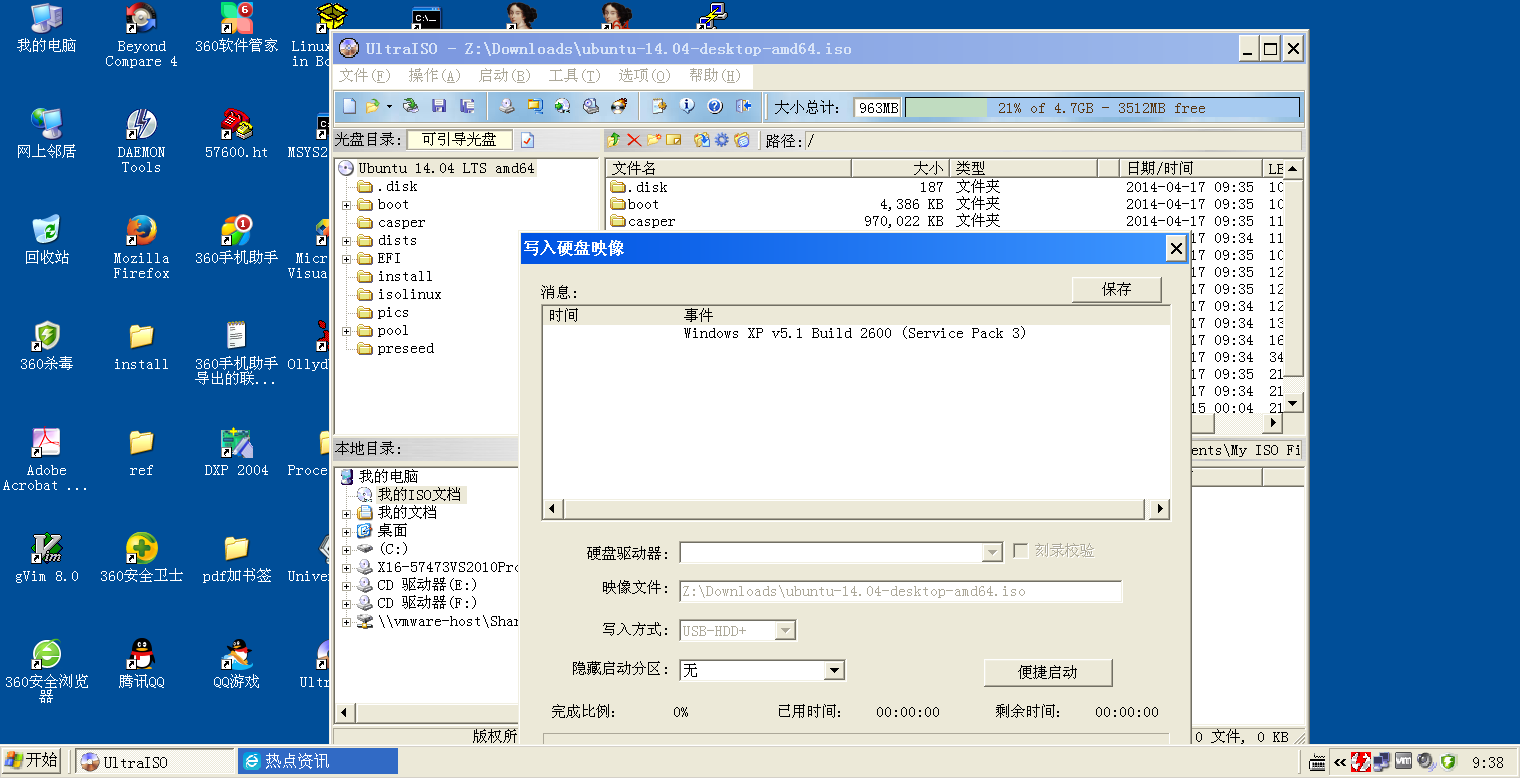Click the Open CD/DVD toolbar icon

pos(411,106)
